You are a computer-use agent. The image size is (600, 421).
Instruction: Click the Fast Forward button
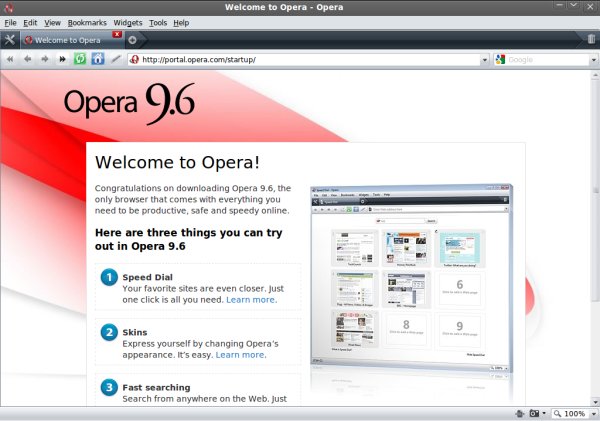(62, 59)
